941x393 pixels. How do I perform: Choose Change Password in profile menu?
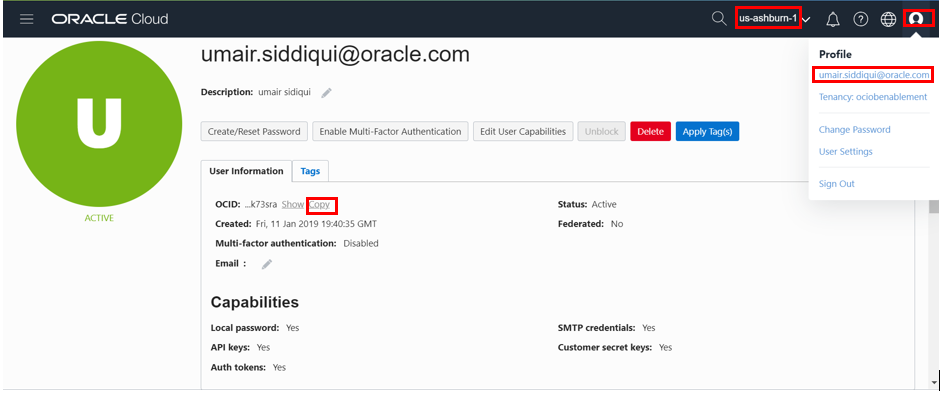coord(855,130)
